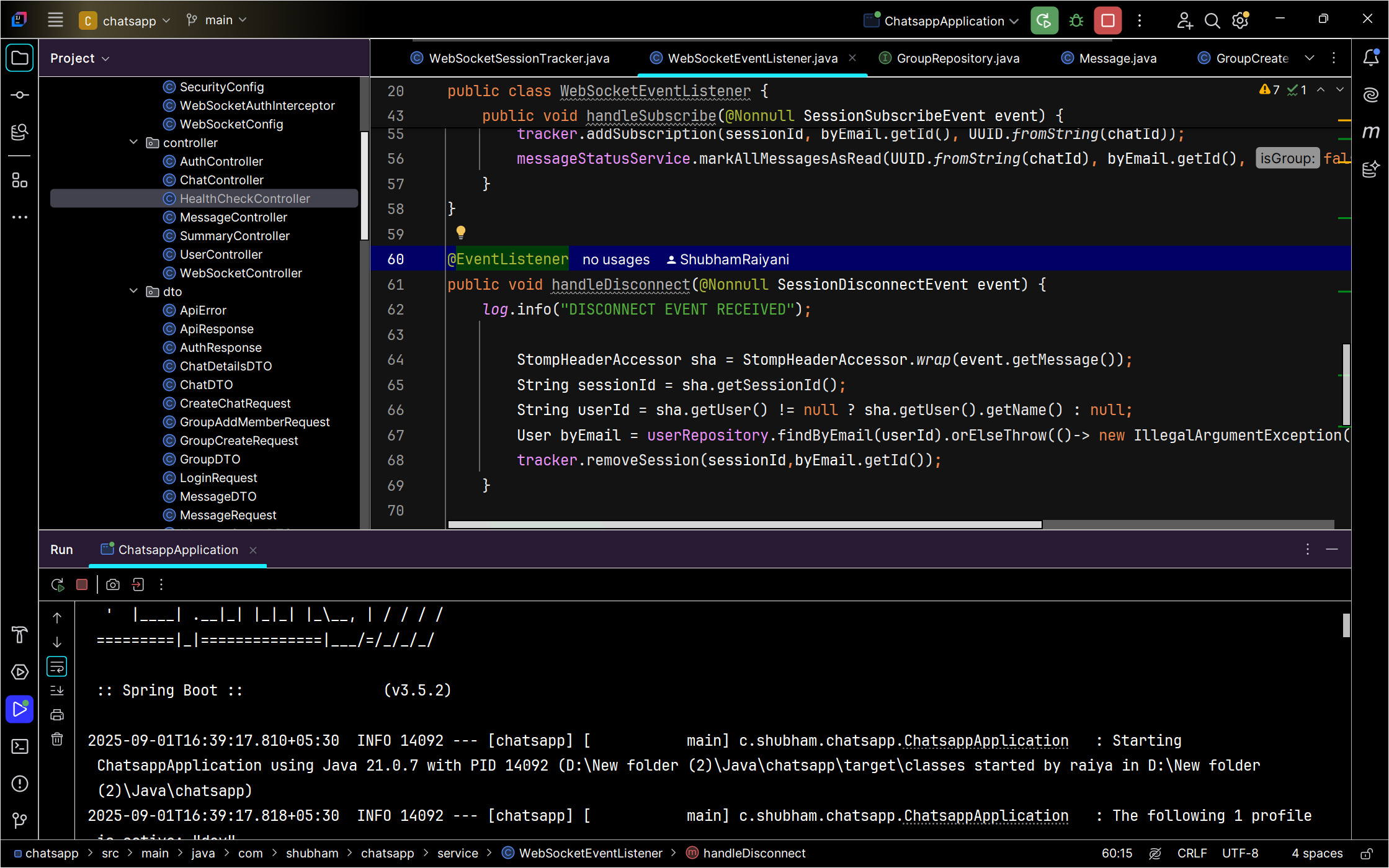Image resolution: width=1389 pixels, height=868 pixels.
Task: Open the warnings inspection indicator
Action: pyautogui.click(x=1269, y=90)
